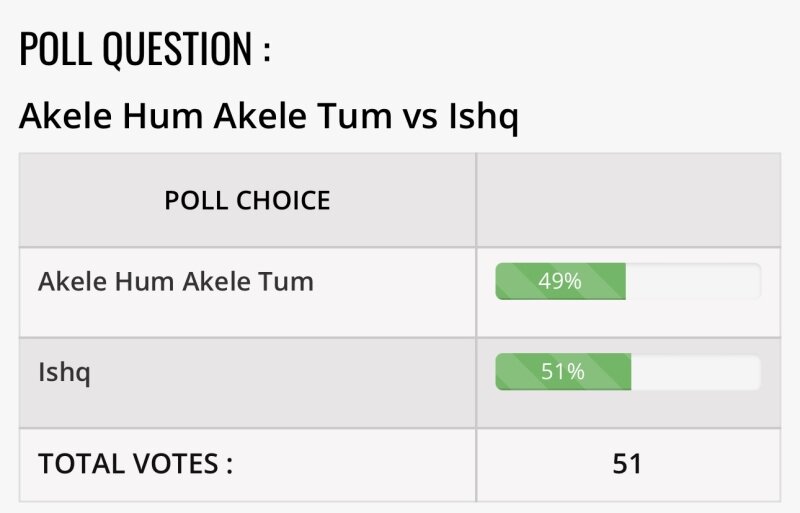The image size is (800, 513).
Task: Select the "Akele Hum Akele Tum" choice in the table
Action: coord(176,282)
